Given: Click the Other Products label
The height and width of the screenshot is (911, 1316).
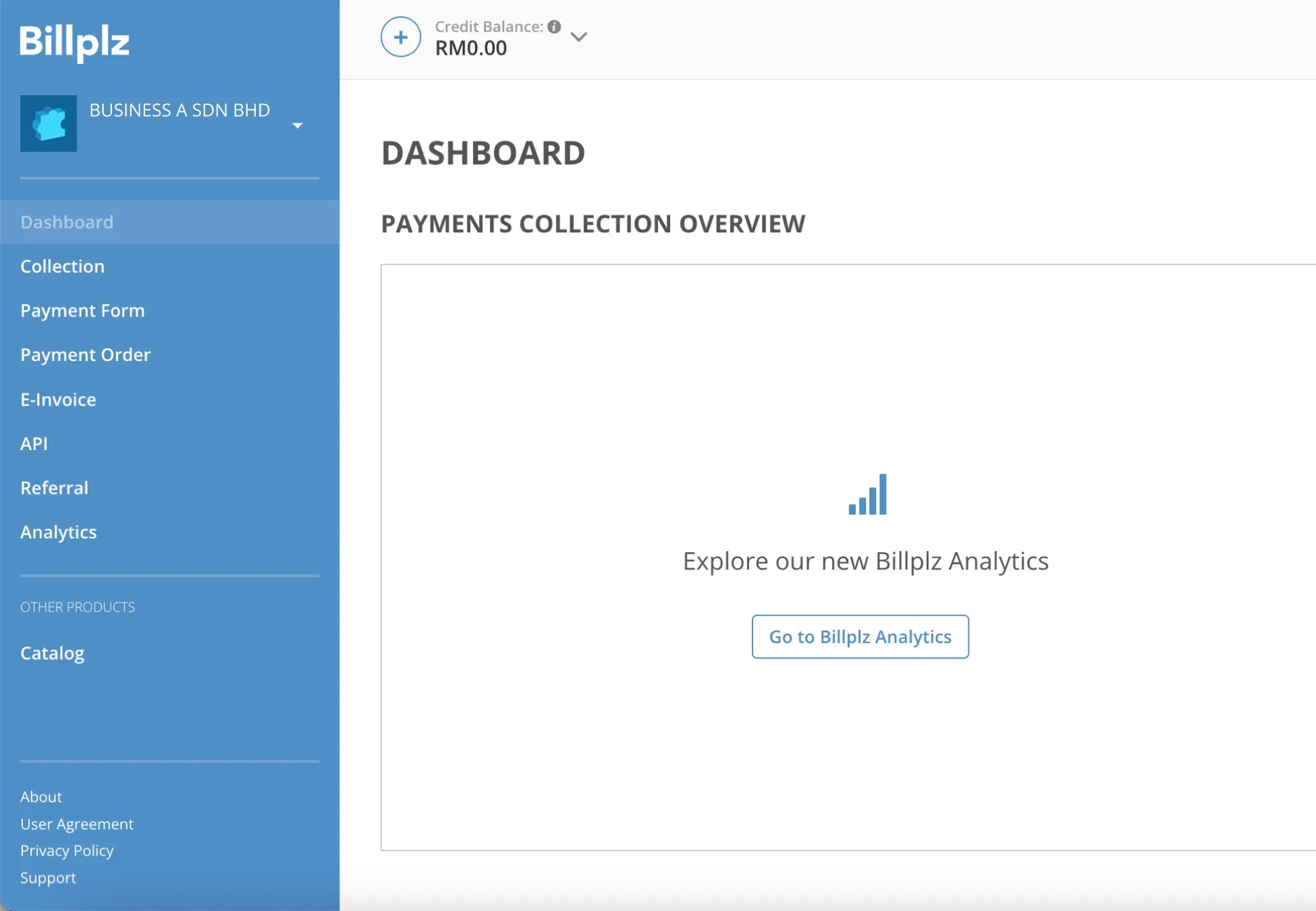Looking at the screenshot, I should pyautogui.click(x=78, y=607).
